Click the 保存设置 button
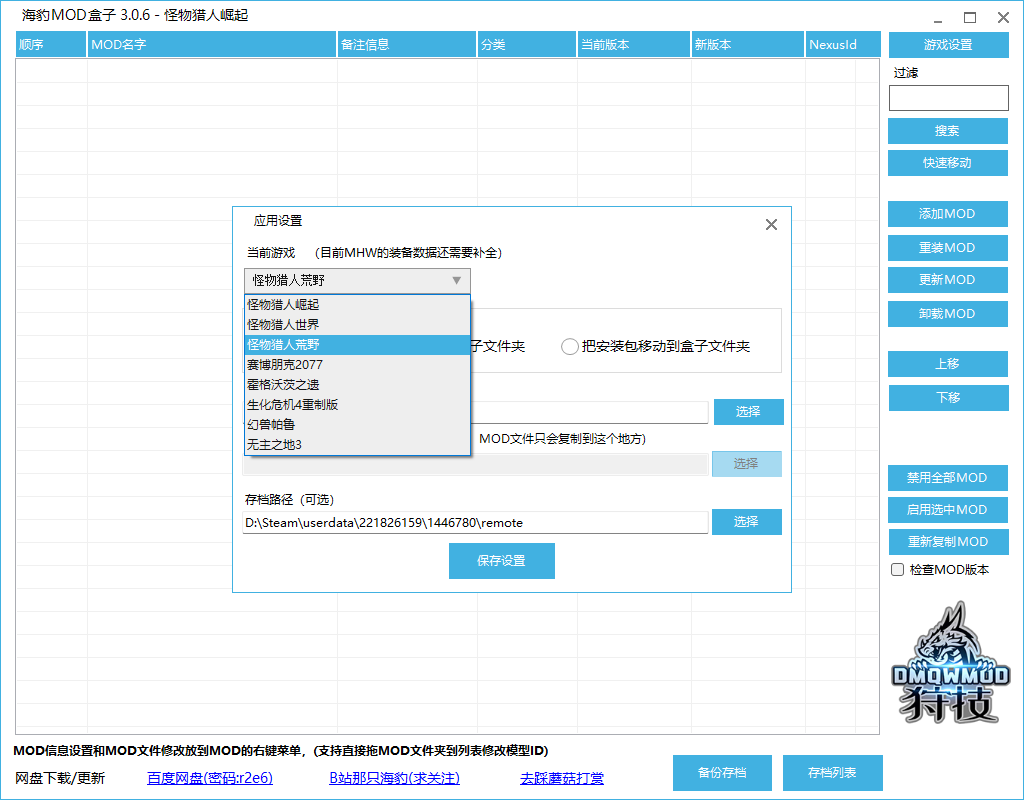The width and height of the screenshot is (1024, 800). click(x=502, y=561)
